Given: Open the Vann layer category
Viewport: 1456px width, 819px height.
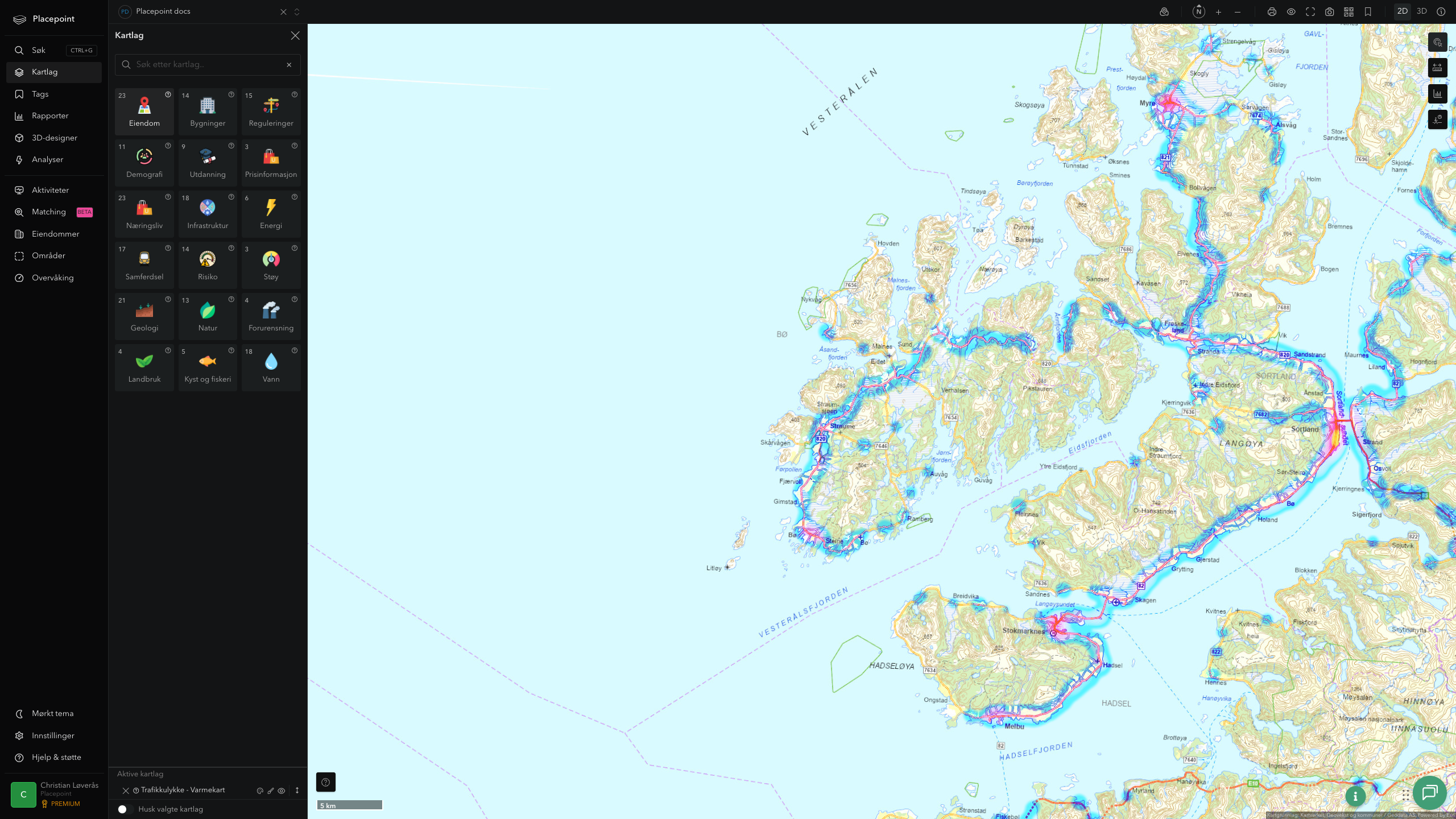Looking at the screenshot, I should point(271,367).
